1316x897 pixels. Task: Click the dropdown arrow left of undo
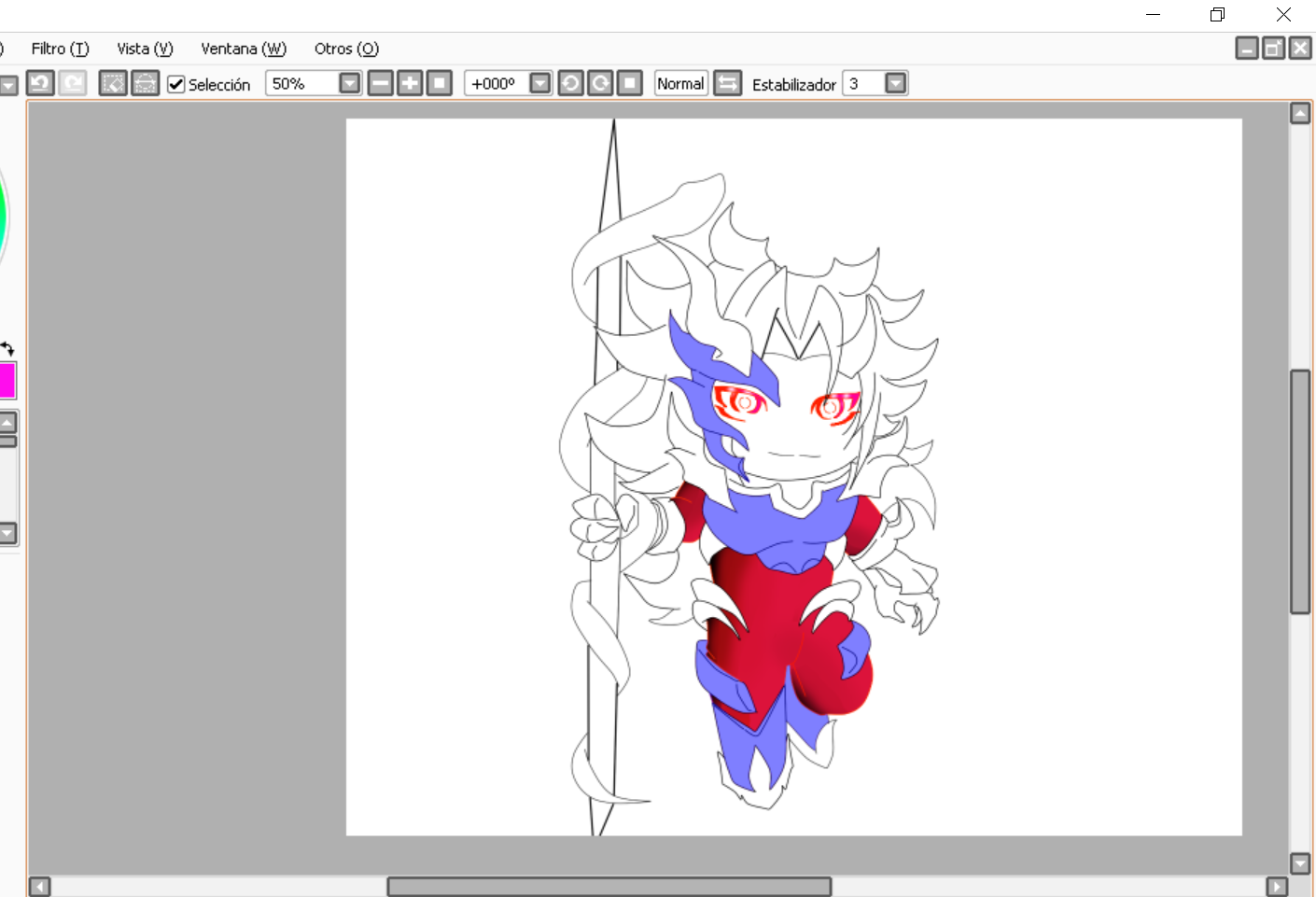click(x=8, y=86)
